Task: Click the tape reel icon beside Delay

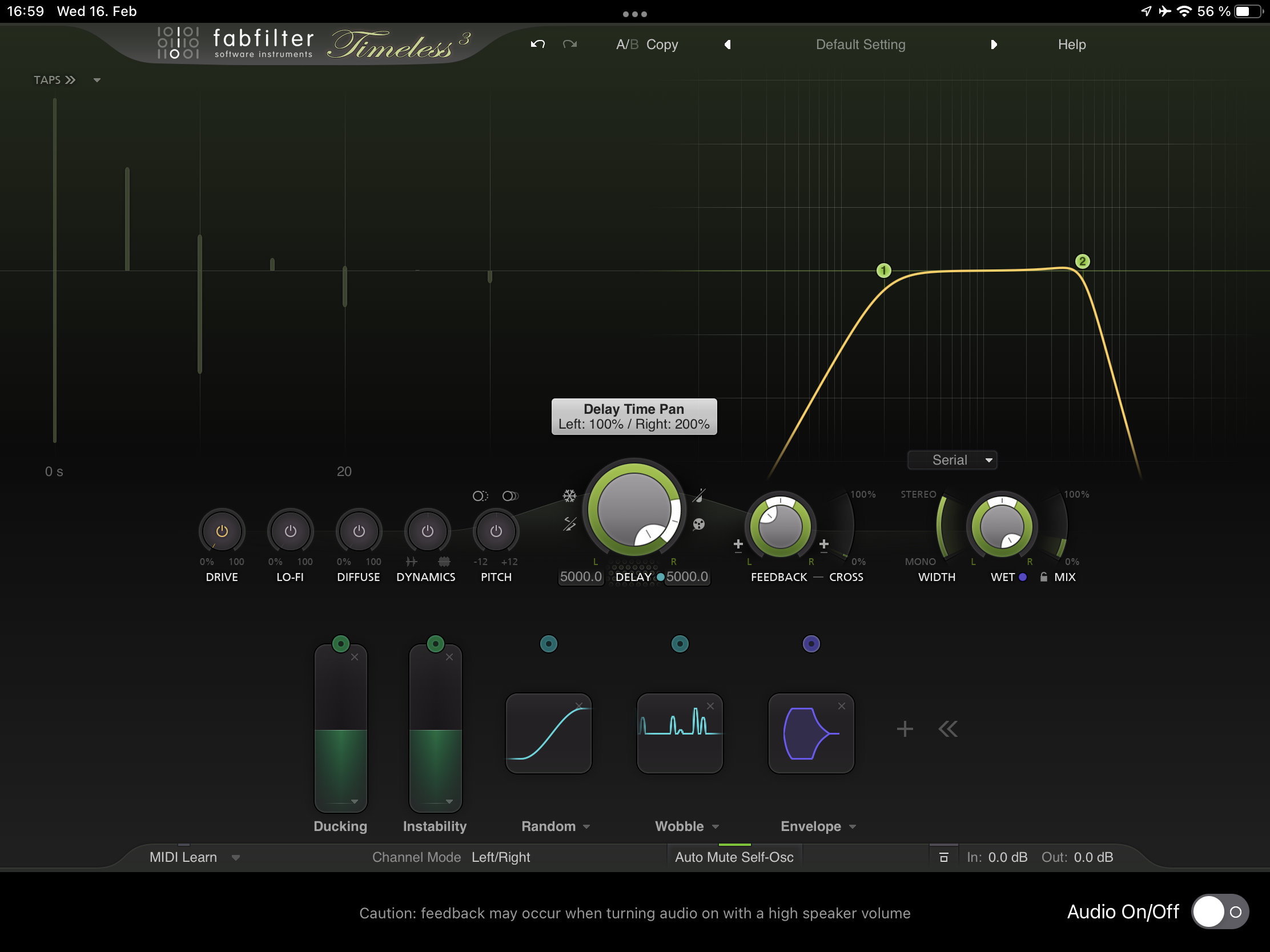Action: pos(699,524)
